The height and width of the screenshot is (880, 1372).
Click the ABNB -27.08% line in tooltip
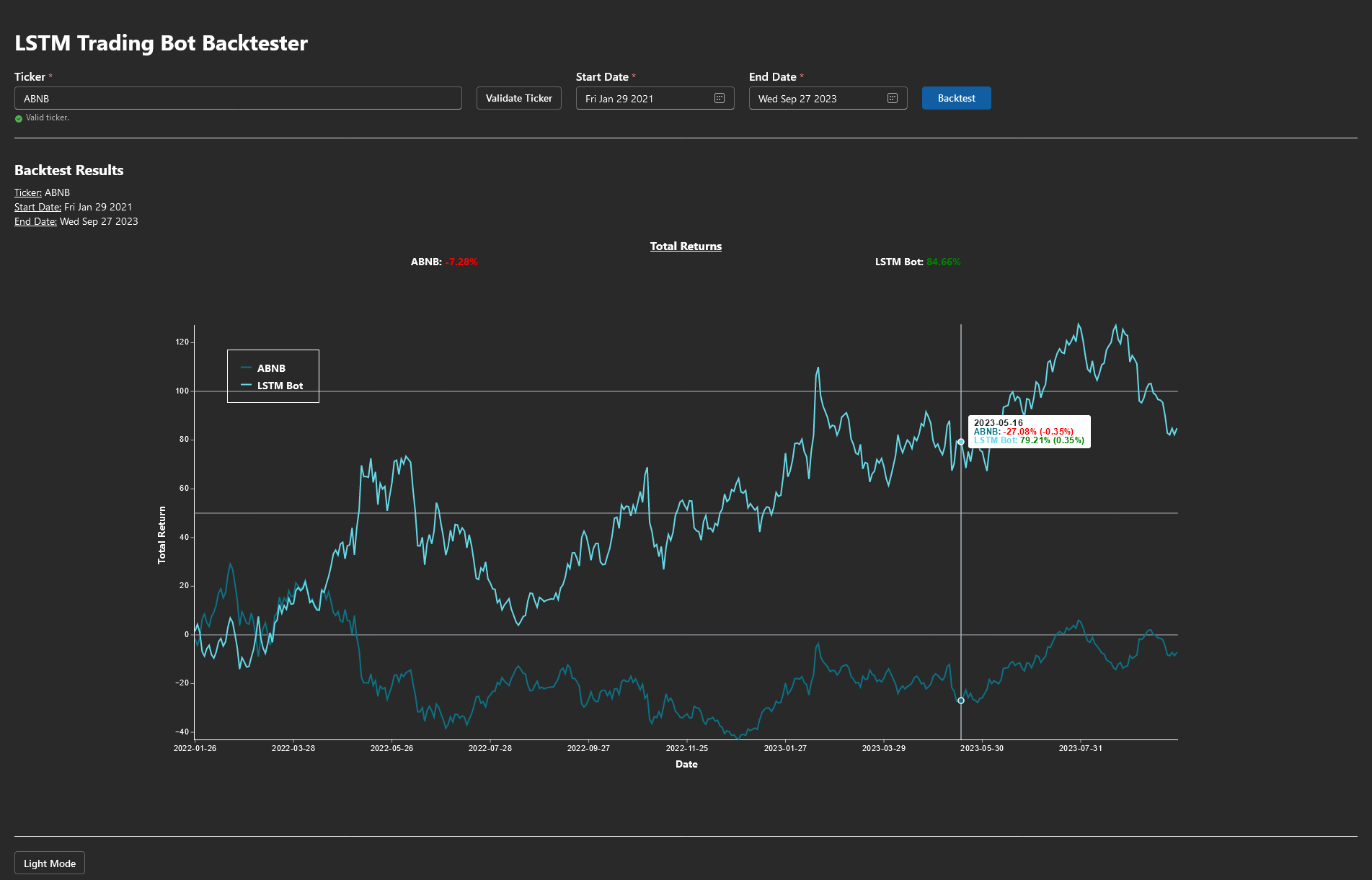click(x=1024, y=432)
